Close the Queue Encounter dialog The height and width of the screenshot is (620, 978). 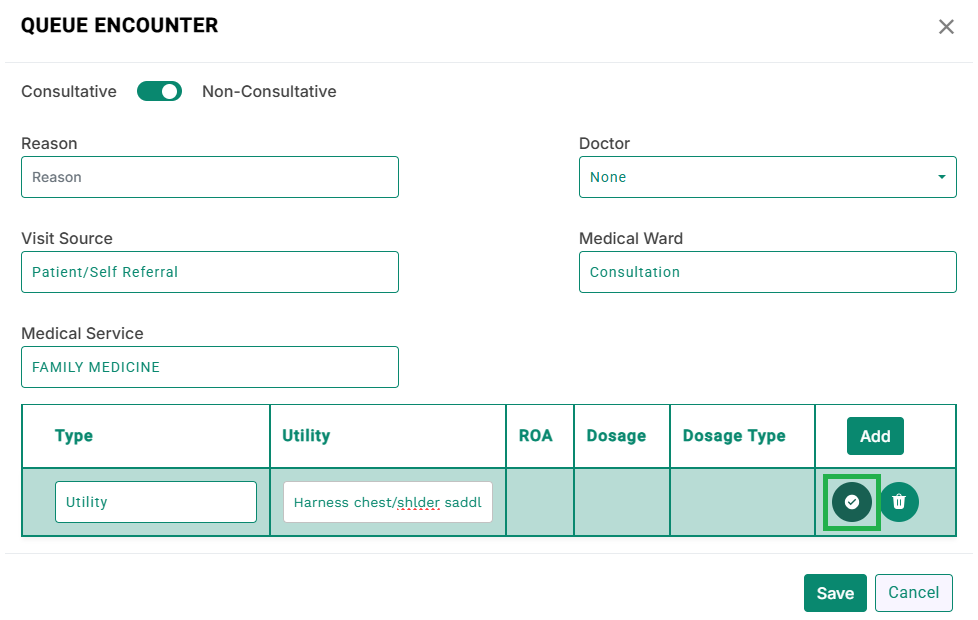(x=946, y=27)
